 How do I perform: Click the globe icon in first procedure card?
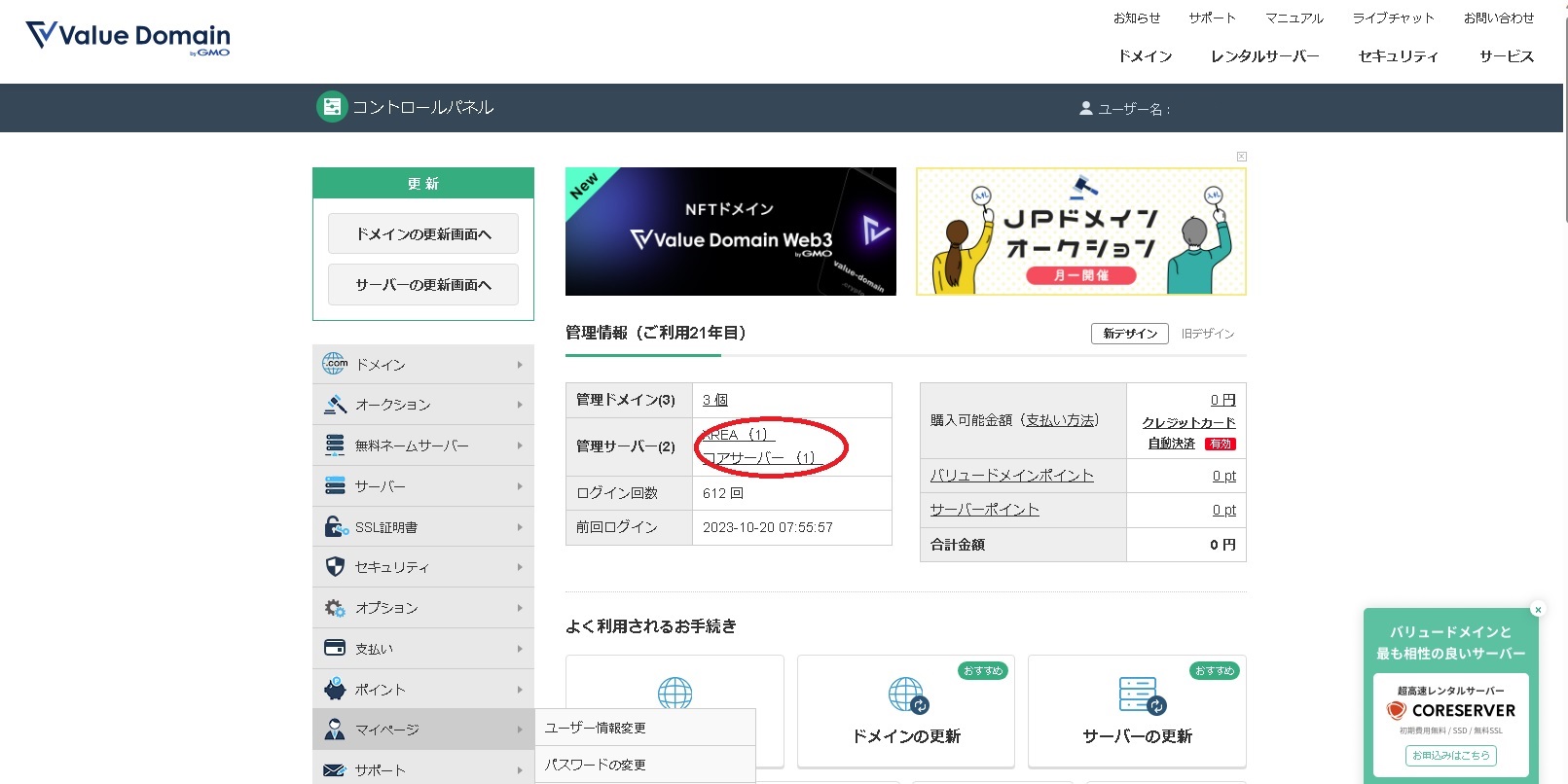point(675,694)
